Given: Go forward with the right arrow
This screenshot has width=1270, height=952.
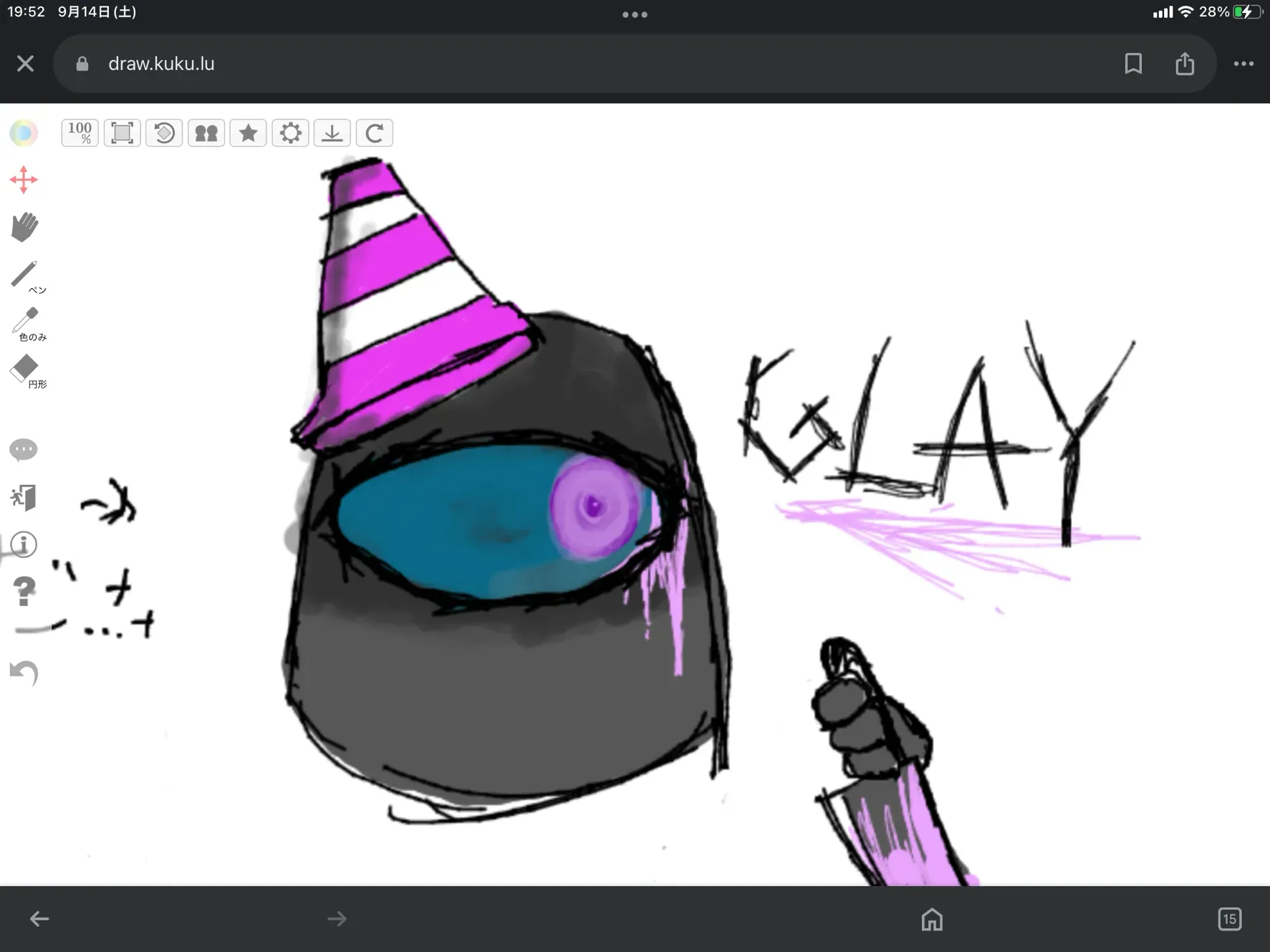Looking at the screenshot, I should pos(337,918).
